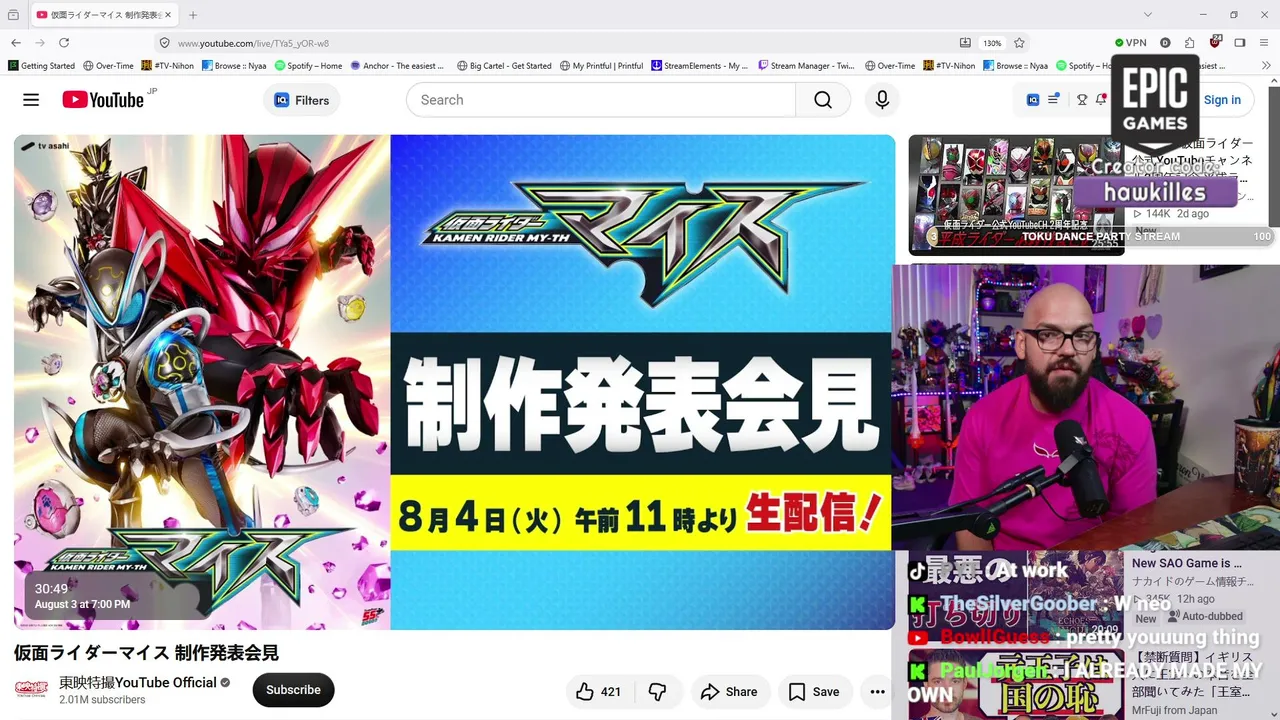Open the My Printful | Printful bookmark

(x=601, y=66)
